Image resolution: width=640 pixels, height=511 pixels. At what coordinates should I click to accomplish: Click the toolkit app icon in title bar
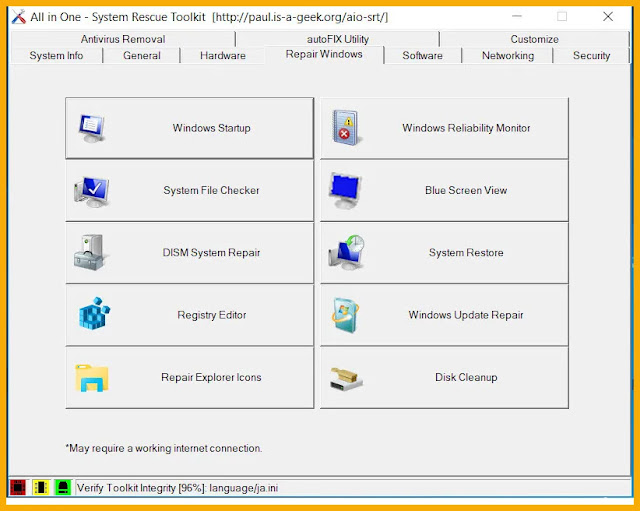coord(18,17)
